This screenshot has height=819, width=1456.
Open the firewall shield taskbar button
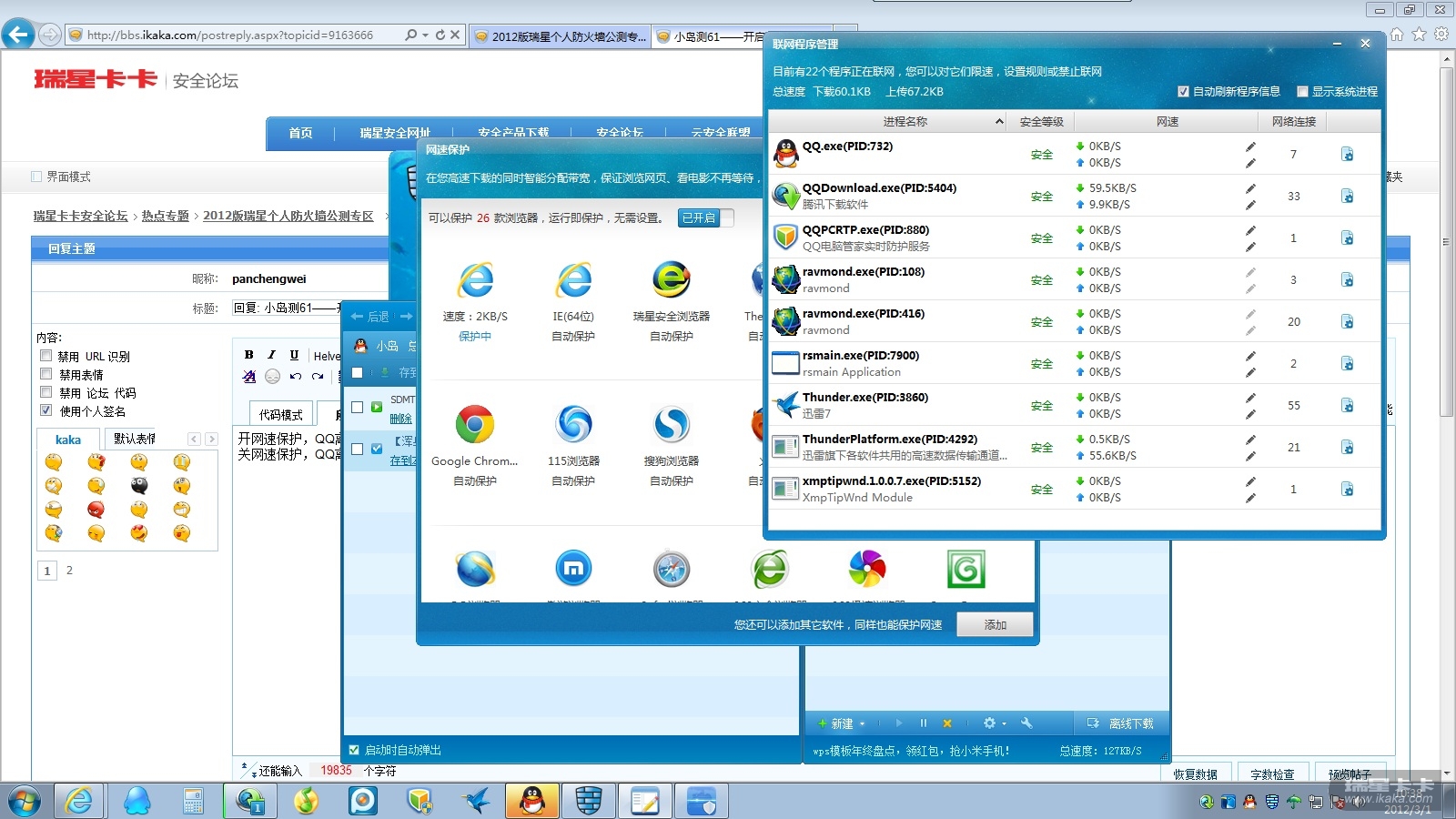pos(589,801)
